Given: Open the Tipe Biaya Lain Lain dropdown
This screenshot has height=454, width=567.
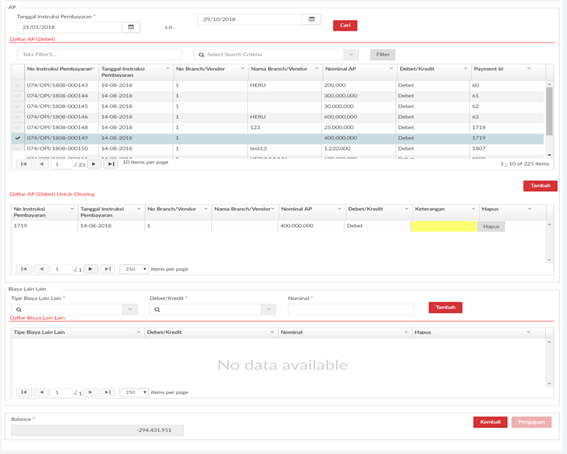Looking at the screenshot, I should 130,309.
